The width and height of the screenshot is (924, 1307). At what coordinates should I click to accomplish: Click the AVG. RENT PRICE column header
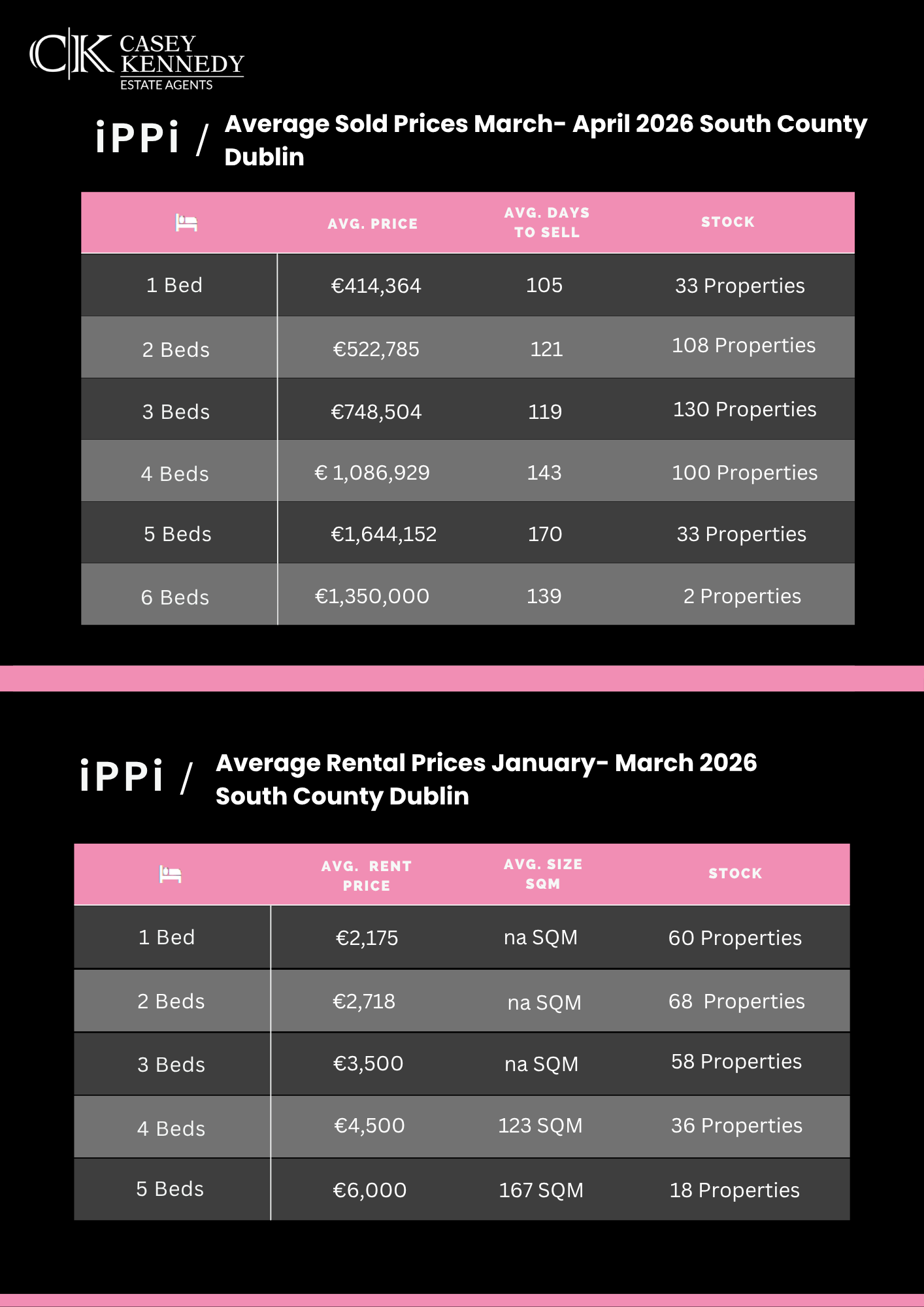[366, 875]
